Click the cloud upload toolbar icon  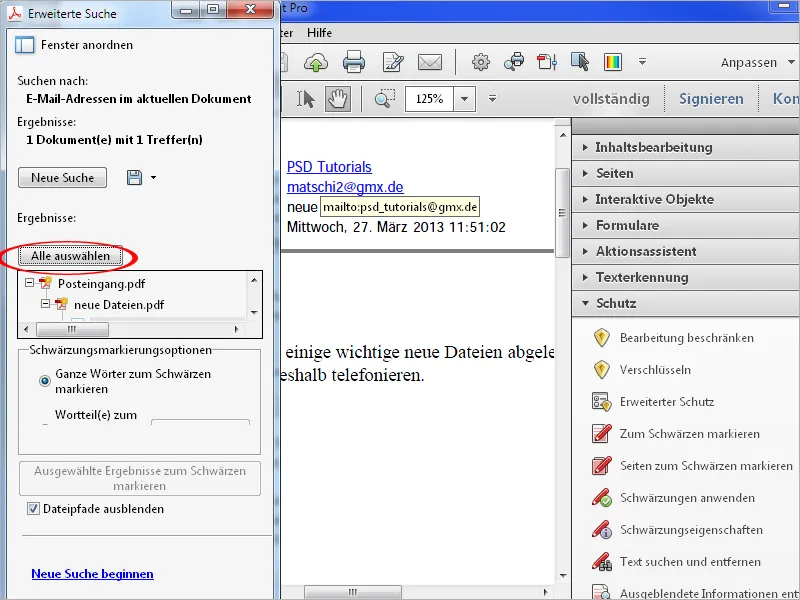point(316,63)
